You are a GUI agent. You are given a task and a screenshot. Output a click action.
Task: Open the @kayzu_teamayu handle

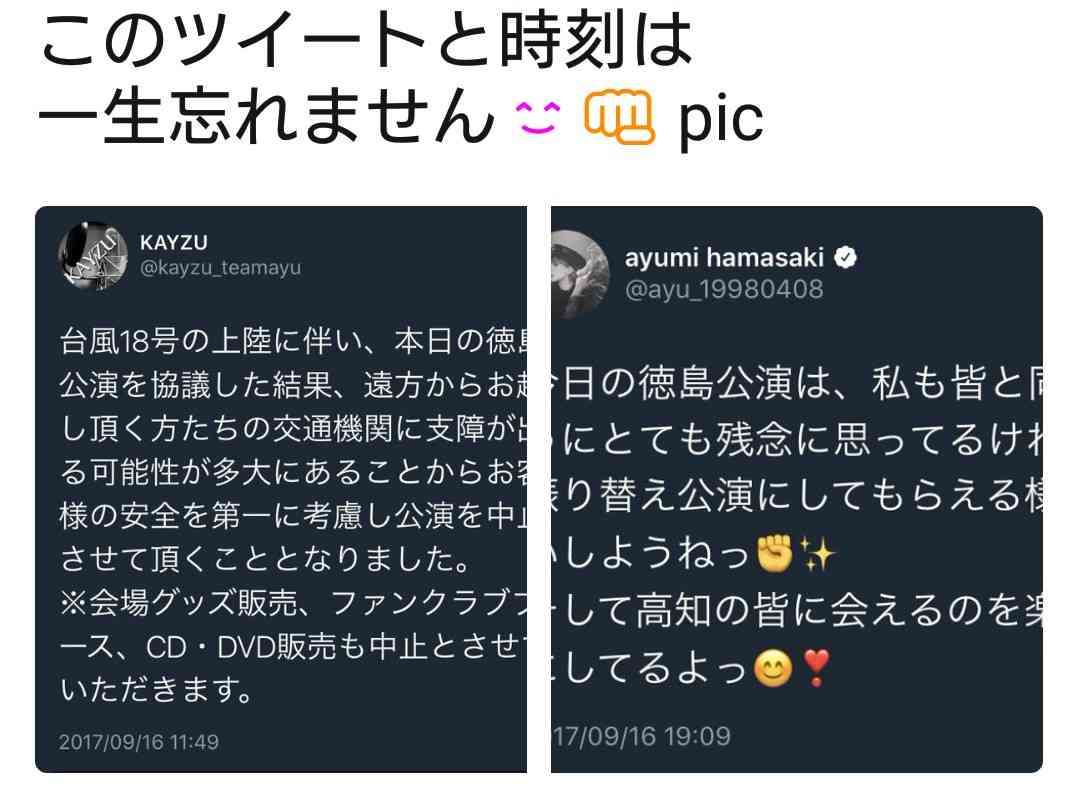tap(220, 268)
